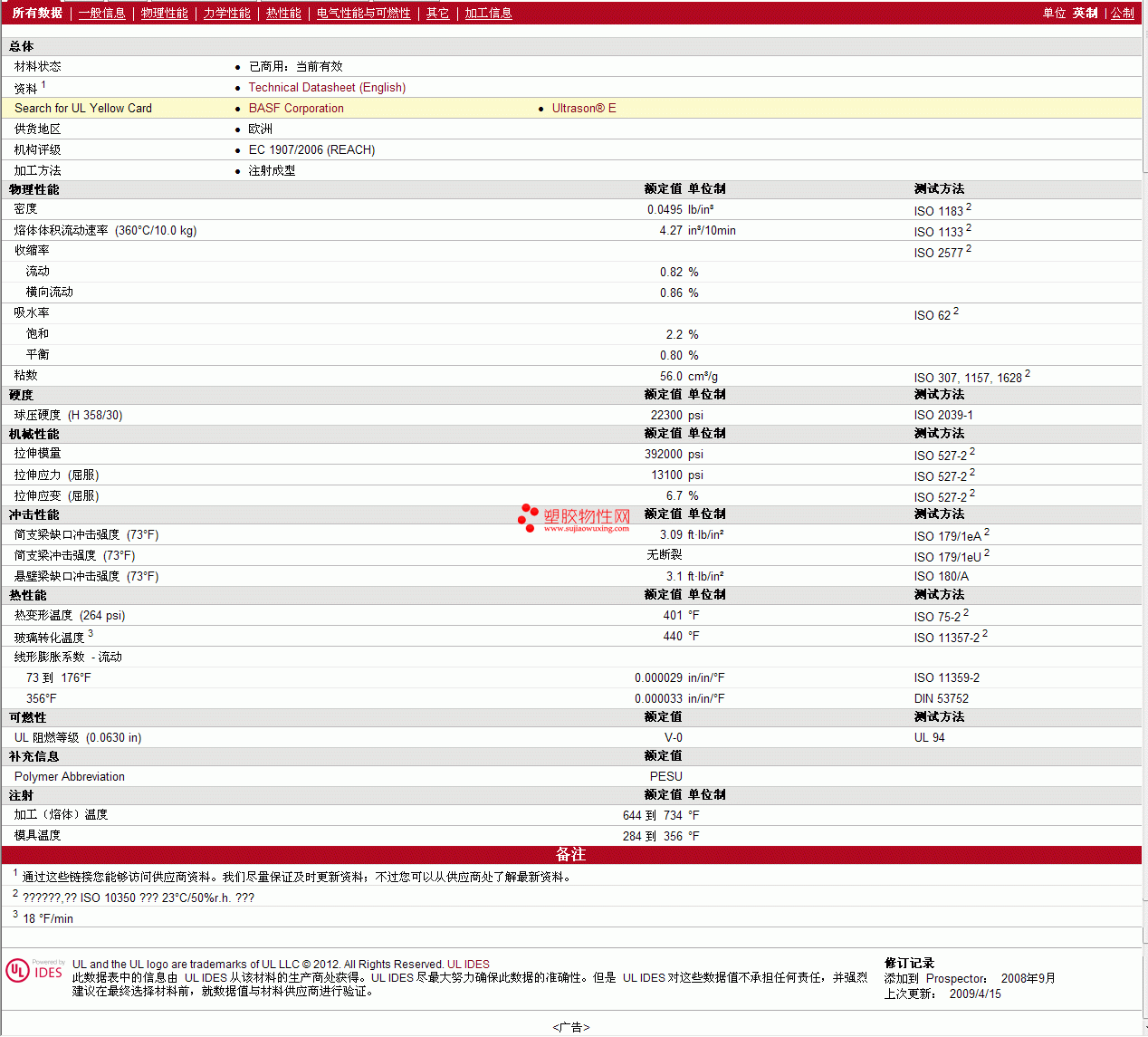Click the 'ISO 307, 1157, 1628' test method
This screenshot has height=1037, width=1148.
[968, 377]
